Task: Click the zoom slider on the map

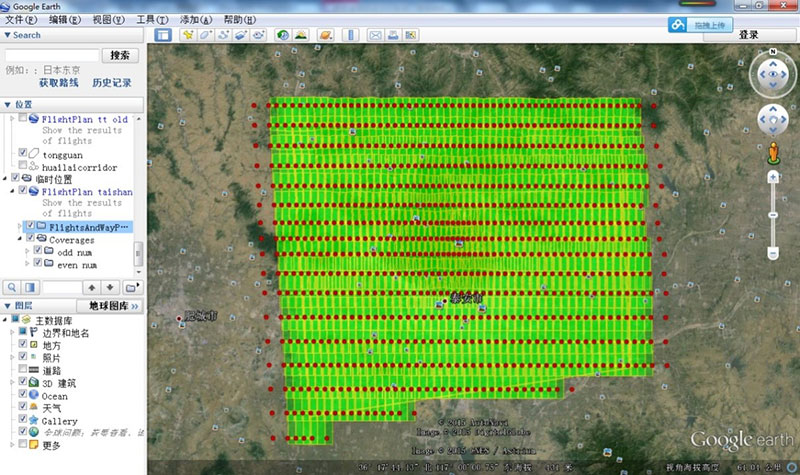Action: (x=772, y=215)
